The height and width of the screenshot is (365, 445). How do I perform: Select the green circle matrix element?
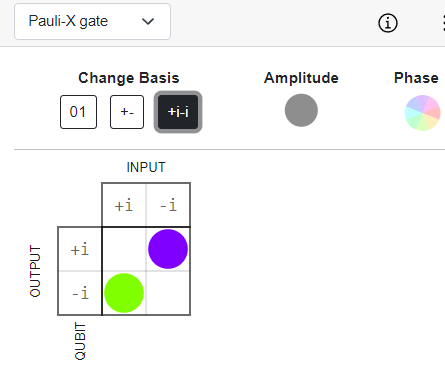124,293
